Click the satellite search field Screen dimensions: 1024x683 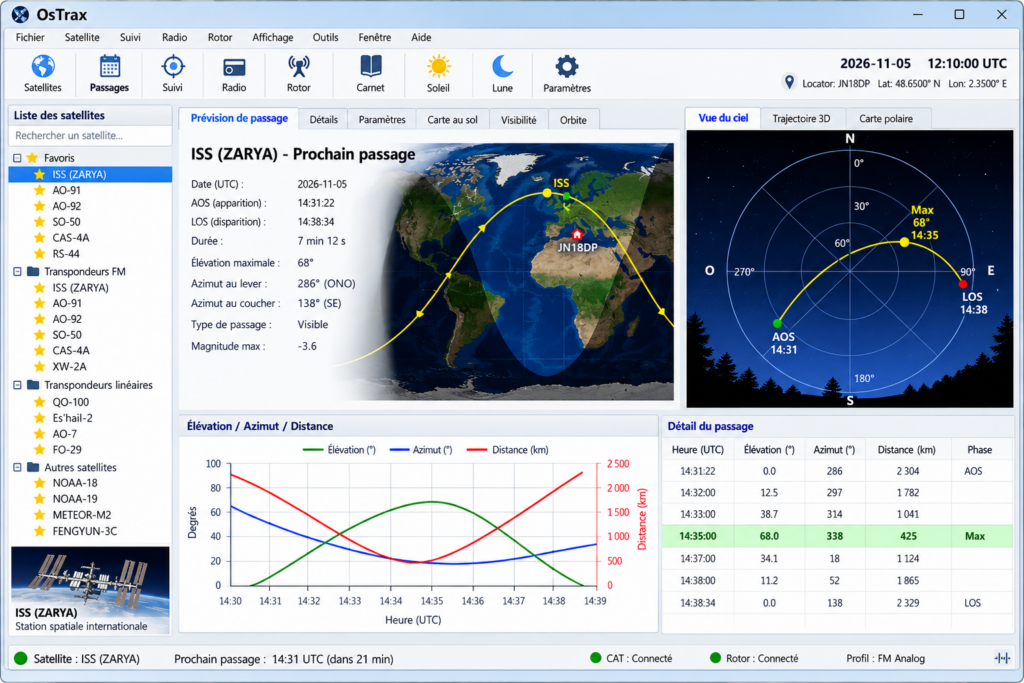coord(90,135)
